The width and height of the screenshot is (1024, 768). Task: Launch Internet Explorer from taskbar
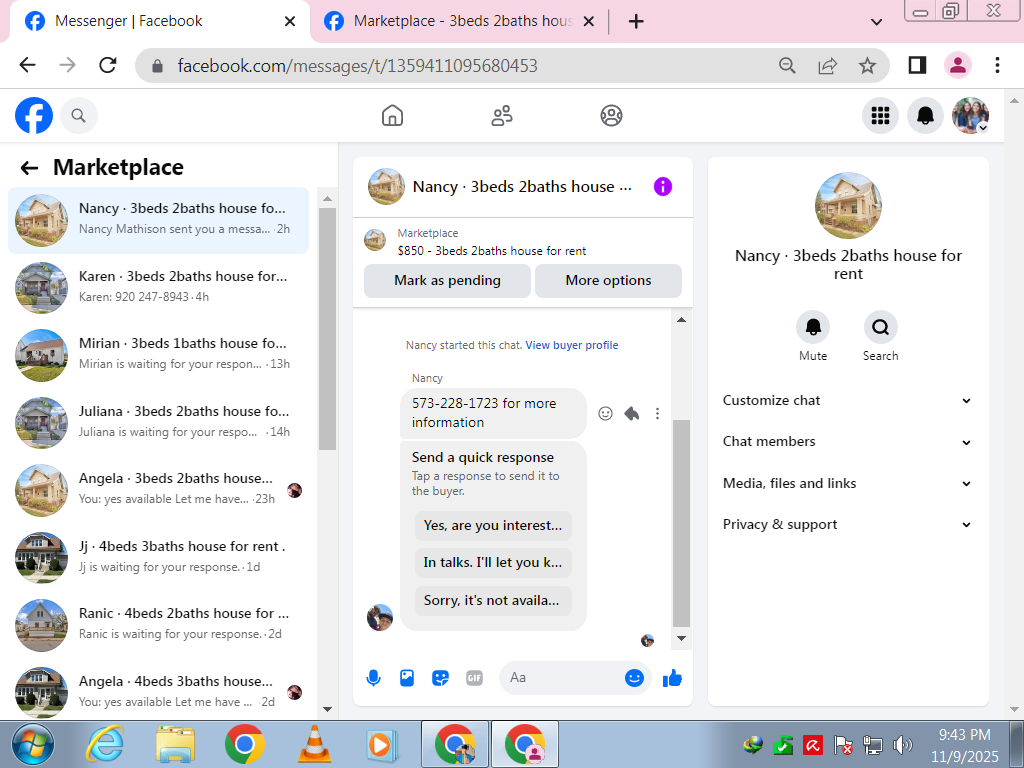[104, 744]
